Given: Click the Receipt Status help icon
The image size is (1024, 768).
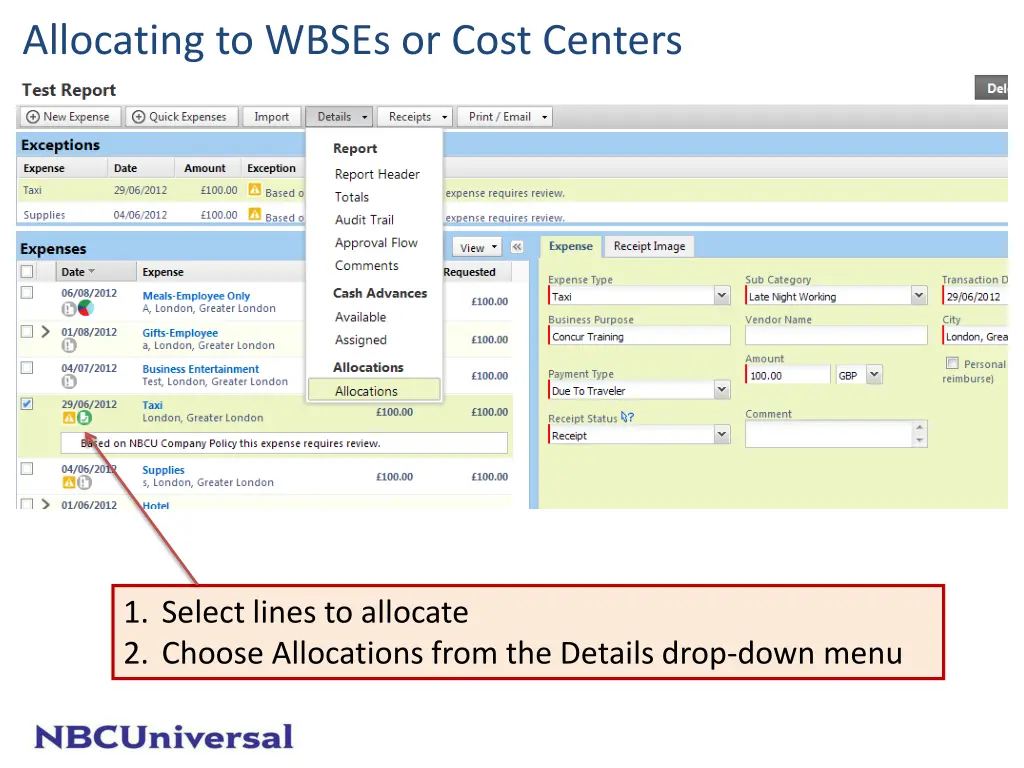Looking at the screenshot, I should tap(628, 418).
